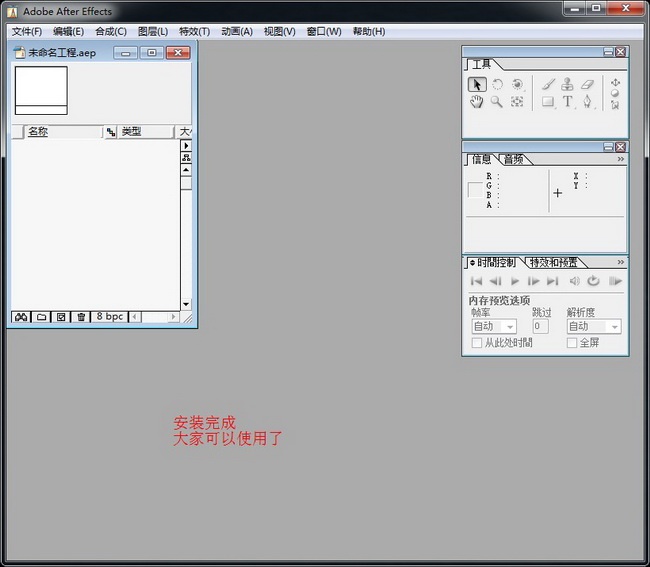Open the 帧率 dropdown
650x567 pixels.
[494, 327]
